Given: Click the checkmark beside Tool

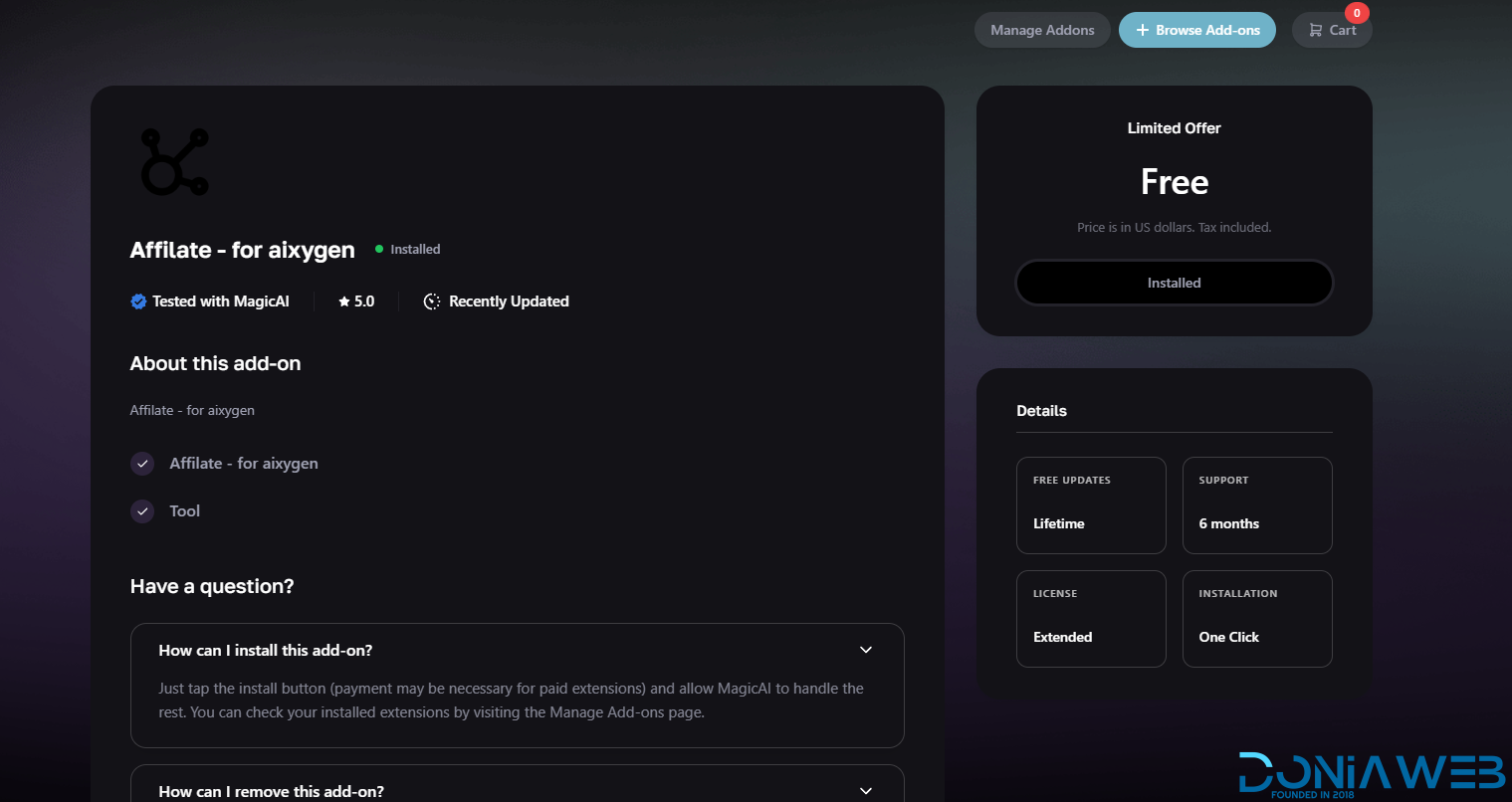Looking at the screenshot, I should [x=142, y=511].
